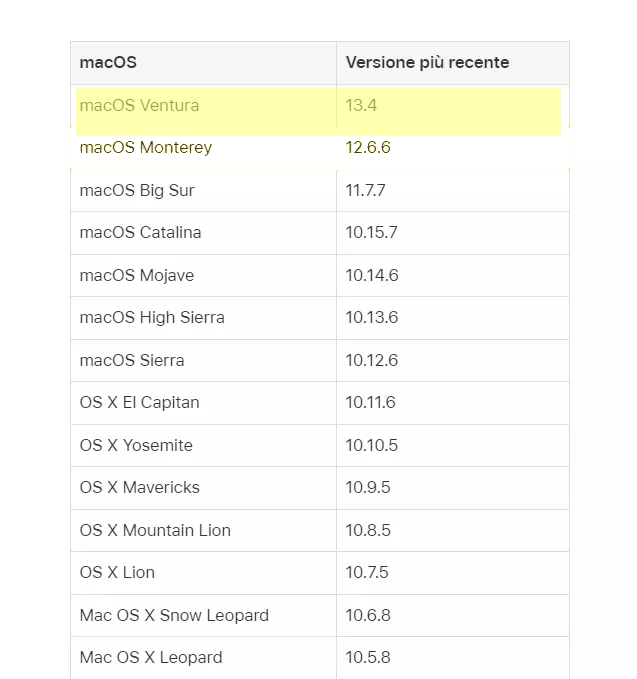Click the macOS High Sierra cell
The image size is (637, 679).
click(x=152, y=318)
